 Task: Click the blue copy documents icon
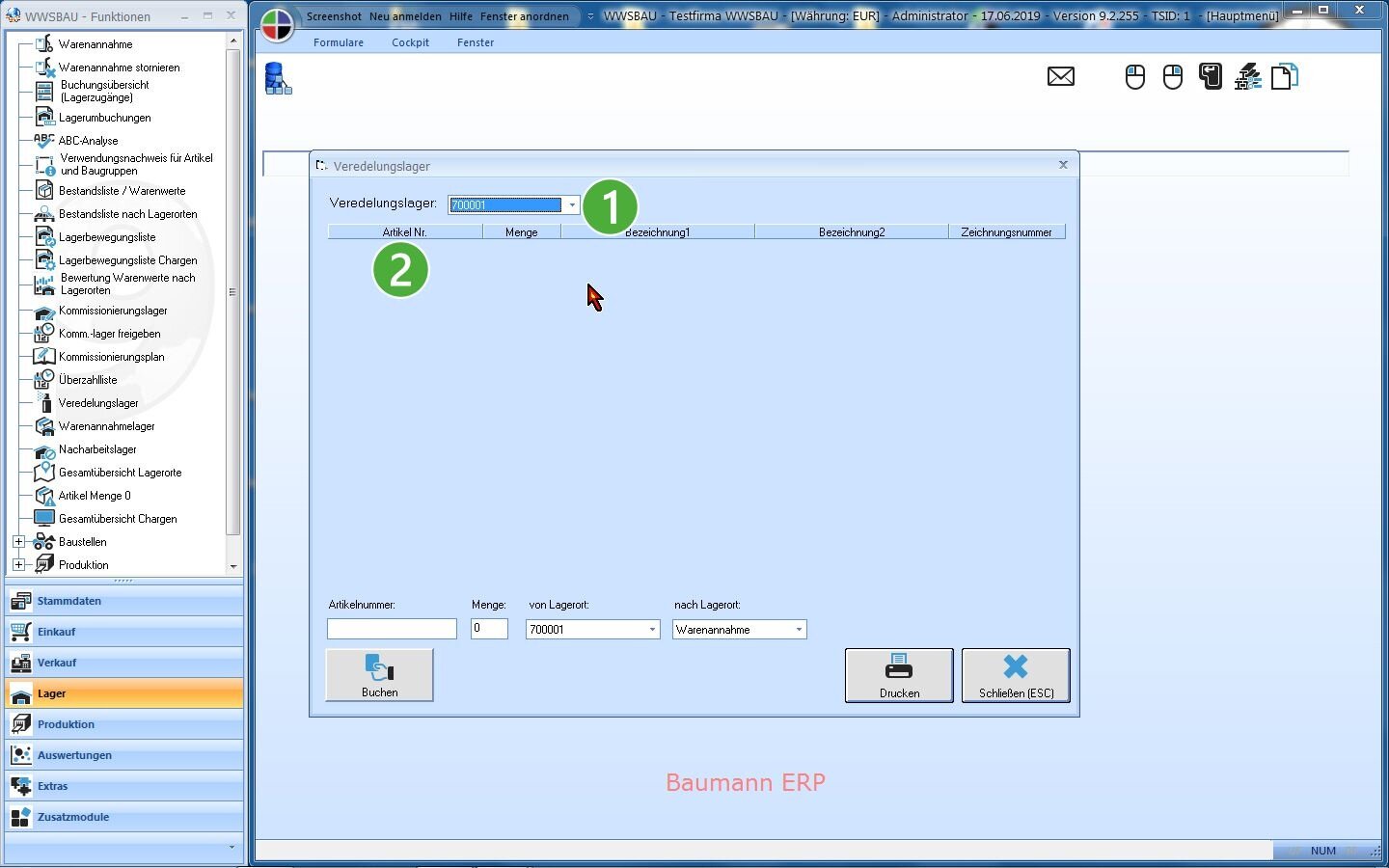click(1285, 76)
